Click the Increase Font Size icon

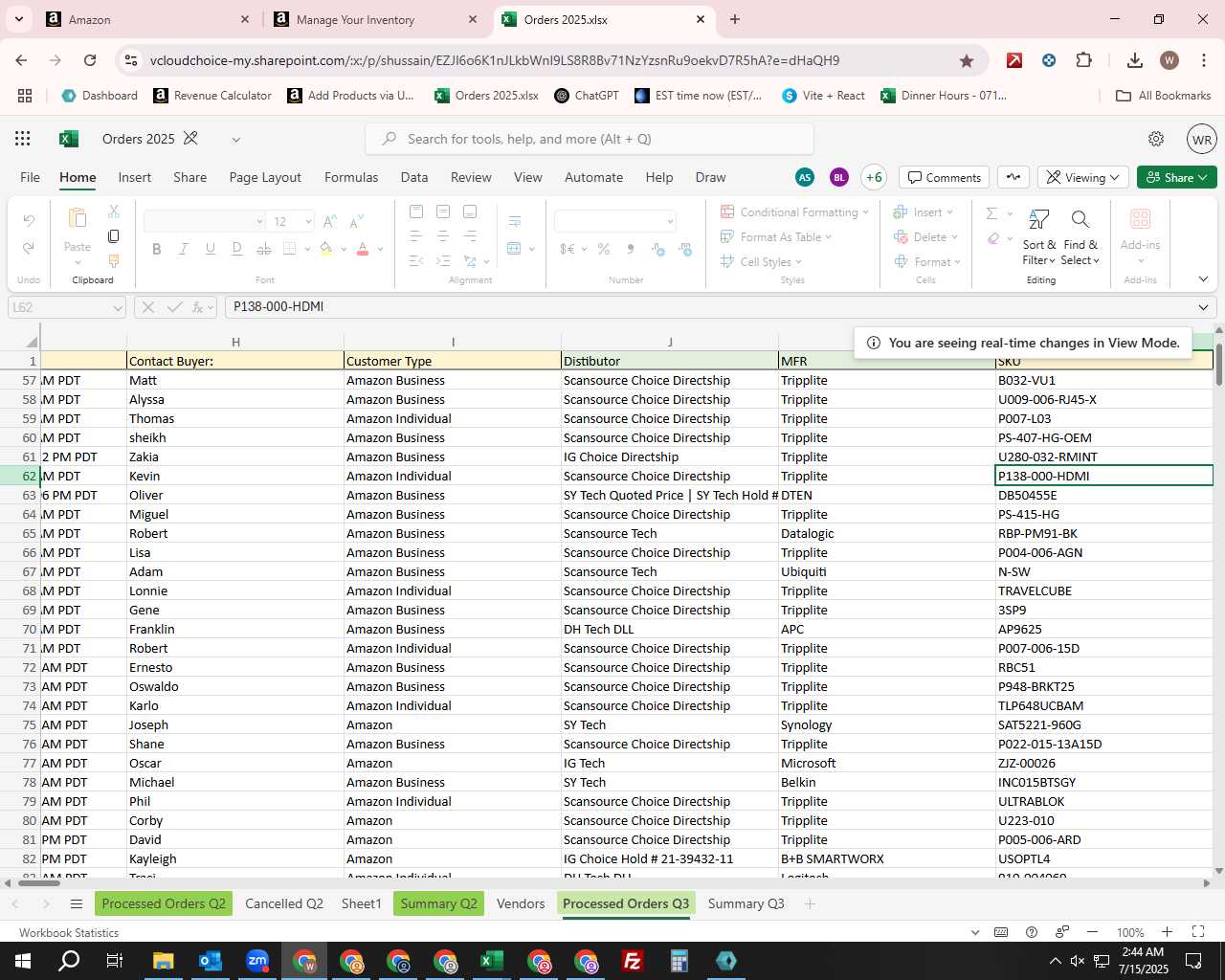coord(330,221)
